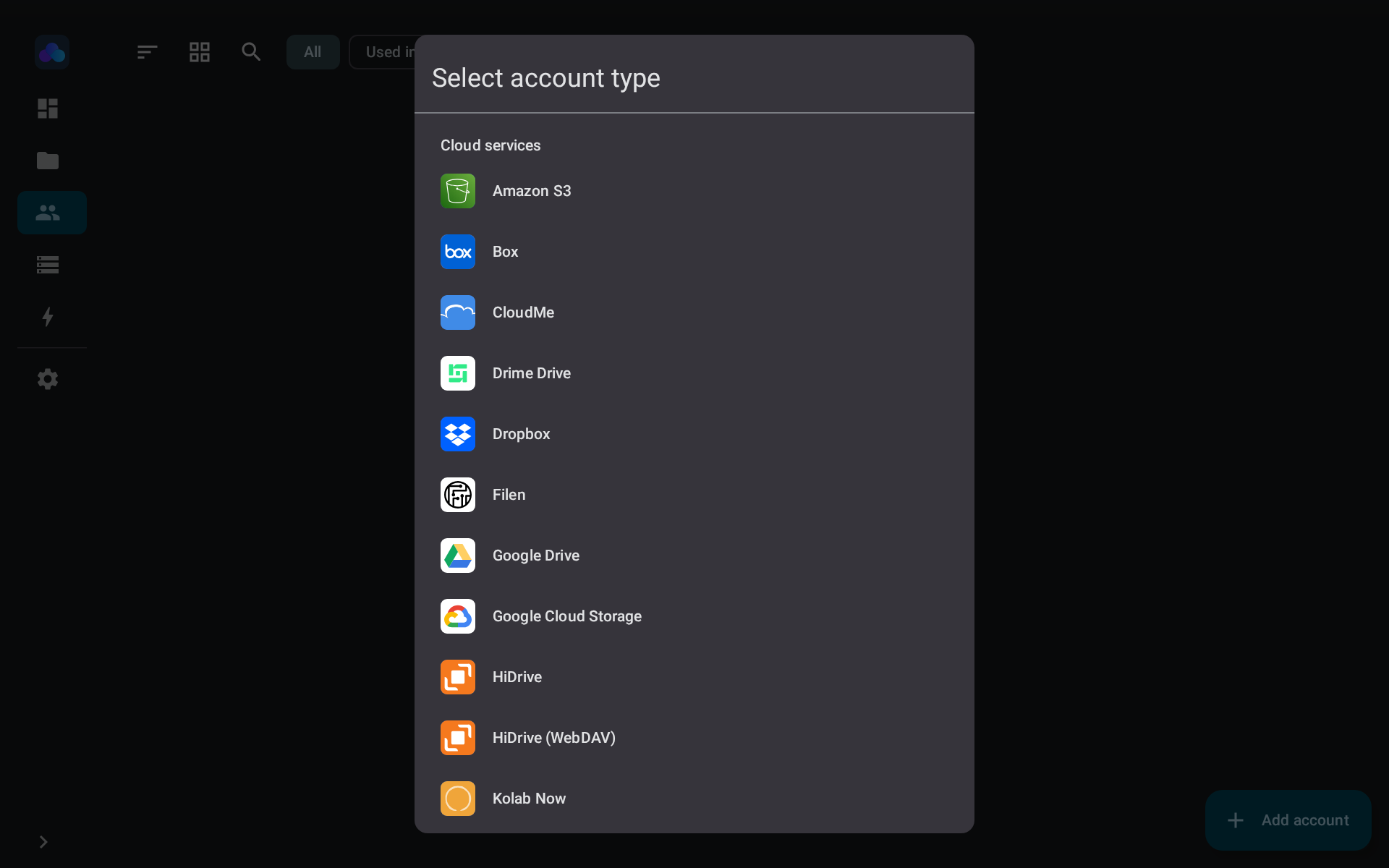Choose the HiDrive orange icon

[458, 677]
